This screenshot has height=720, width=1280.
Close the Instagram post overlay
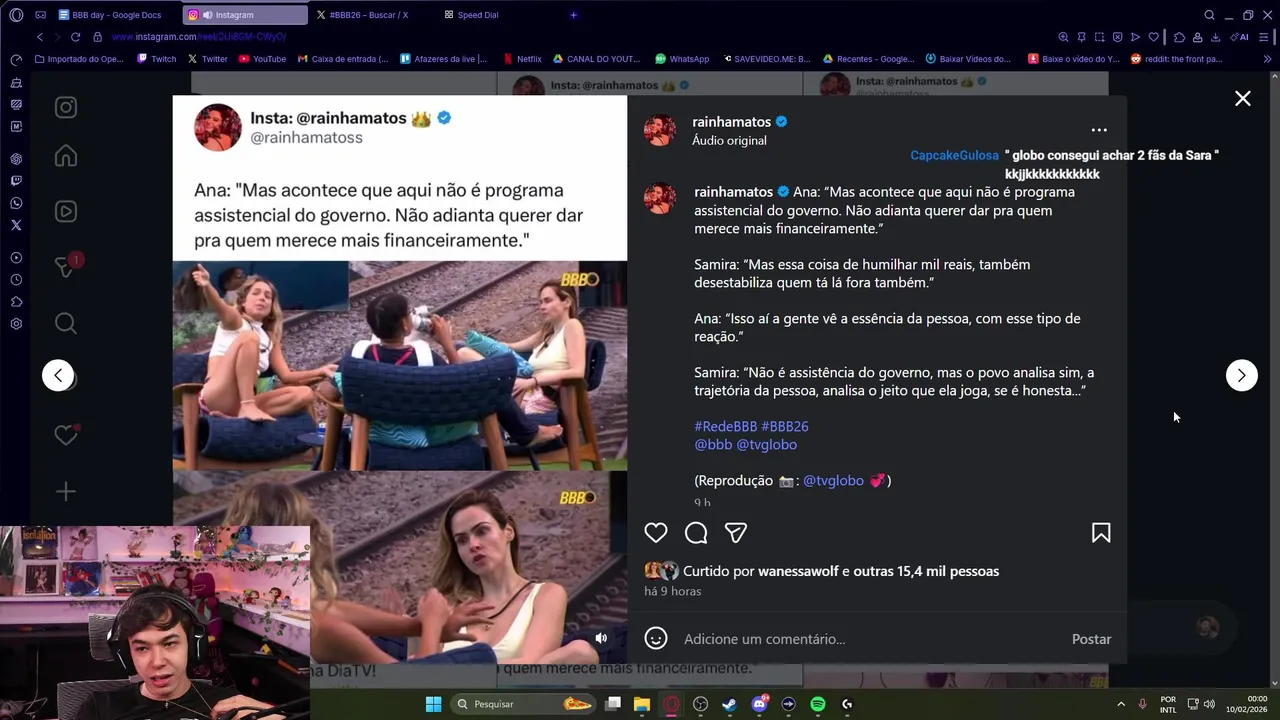coord(1242,98)
